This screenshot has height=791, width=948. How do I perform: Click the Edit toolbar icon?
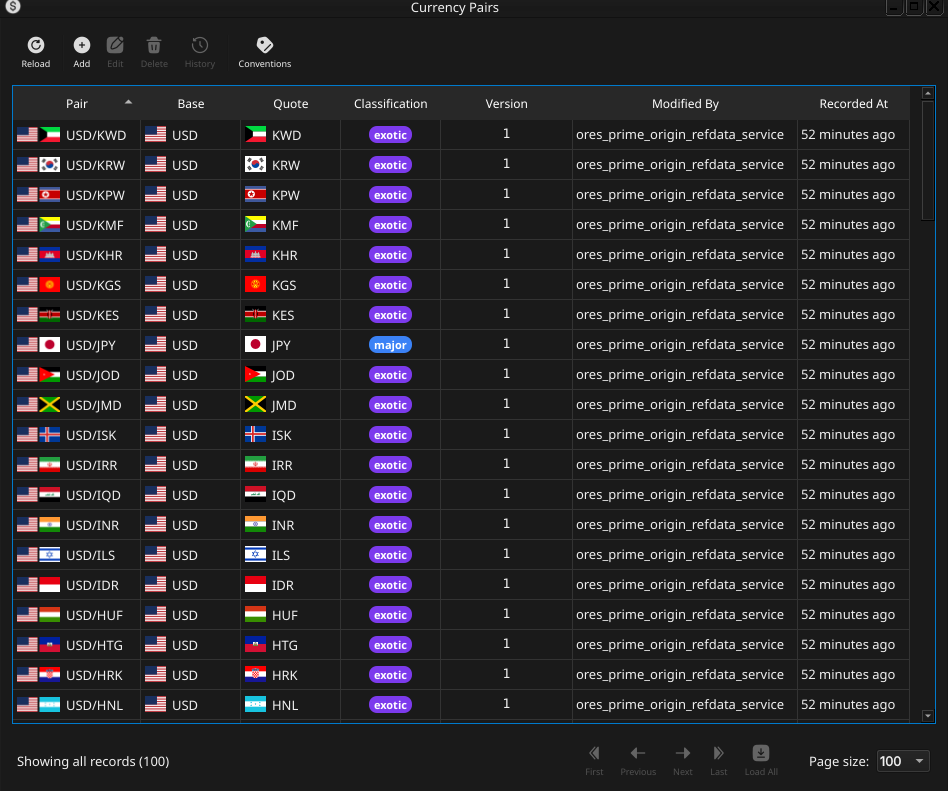pyautogui.click(x=115, y=45)
